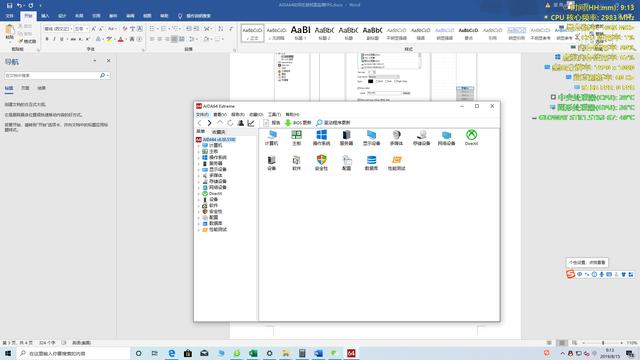Click the Driver Update (驱动程序更新) button

[x=333, y=123]
